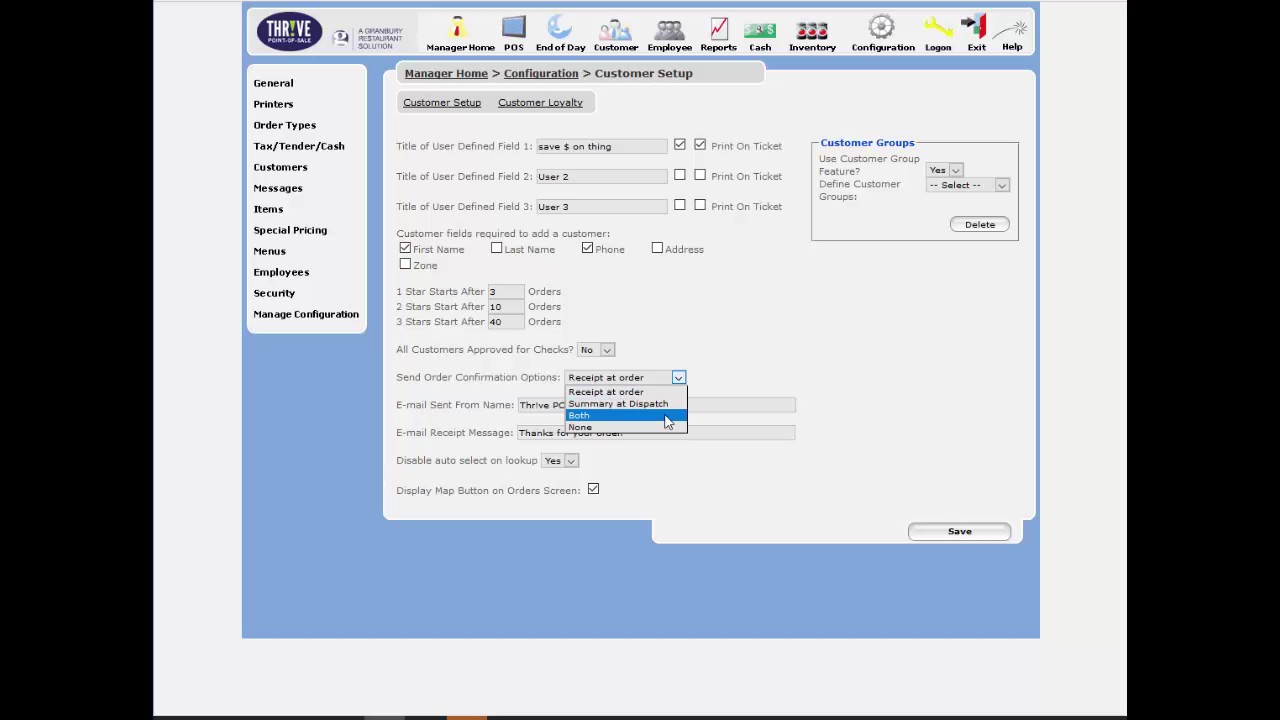This screenshot has height=720, width=1280.
Task: Click the Configuration gear icon
Action: tap(882, 33)
